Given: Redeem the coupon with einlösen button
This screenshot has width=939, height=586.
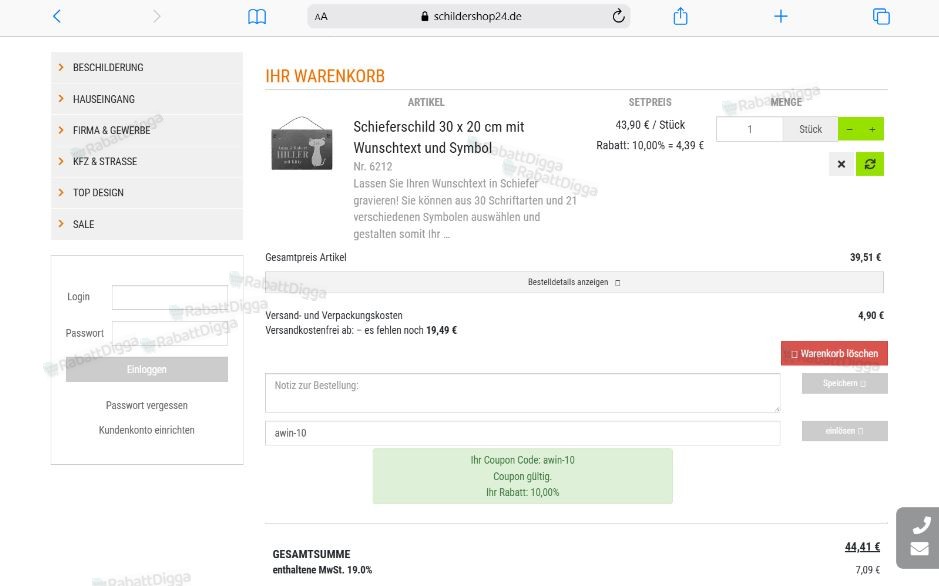Looking at the screenshot, I should point(844,431).
